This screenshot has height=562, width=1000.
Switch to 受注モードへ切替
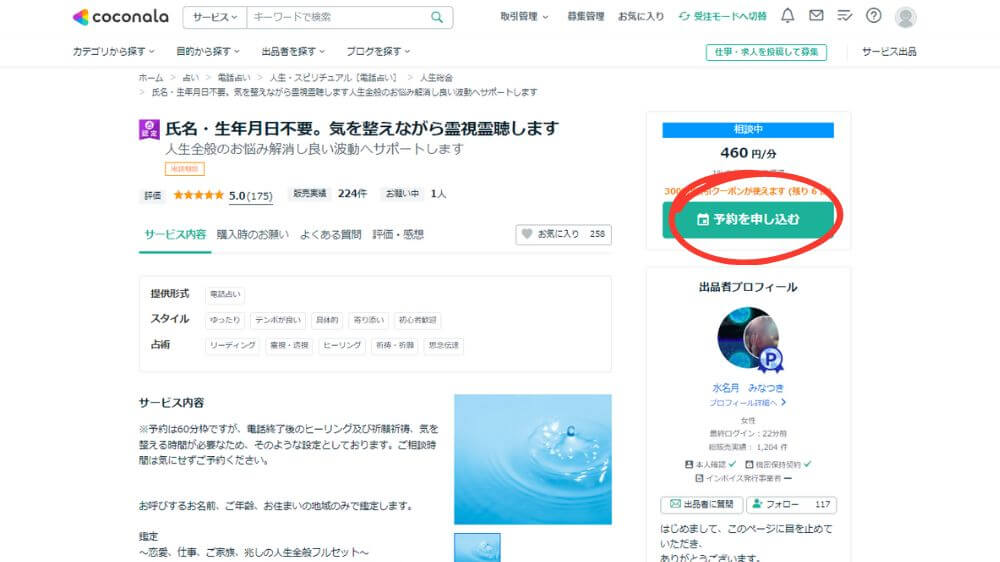[x=722, y=17]
